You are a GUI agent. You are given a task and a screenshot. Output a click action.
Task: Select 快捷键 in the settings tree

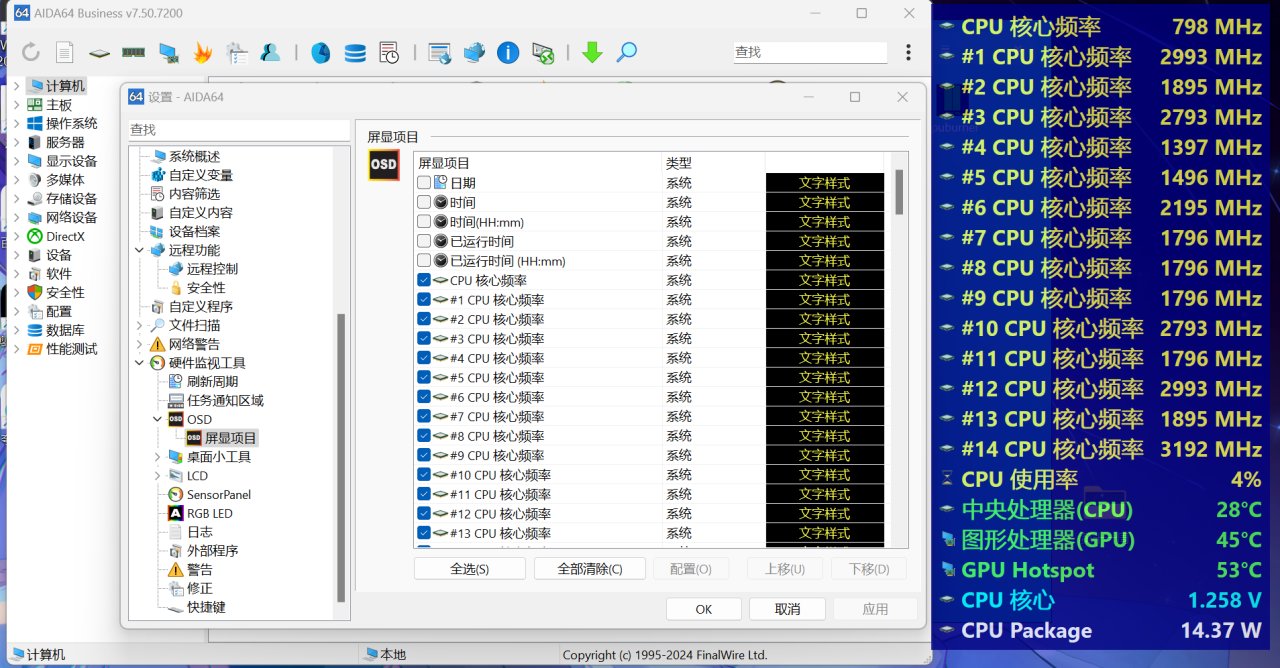[206, 607]
